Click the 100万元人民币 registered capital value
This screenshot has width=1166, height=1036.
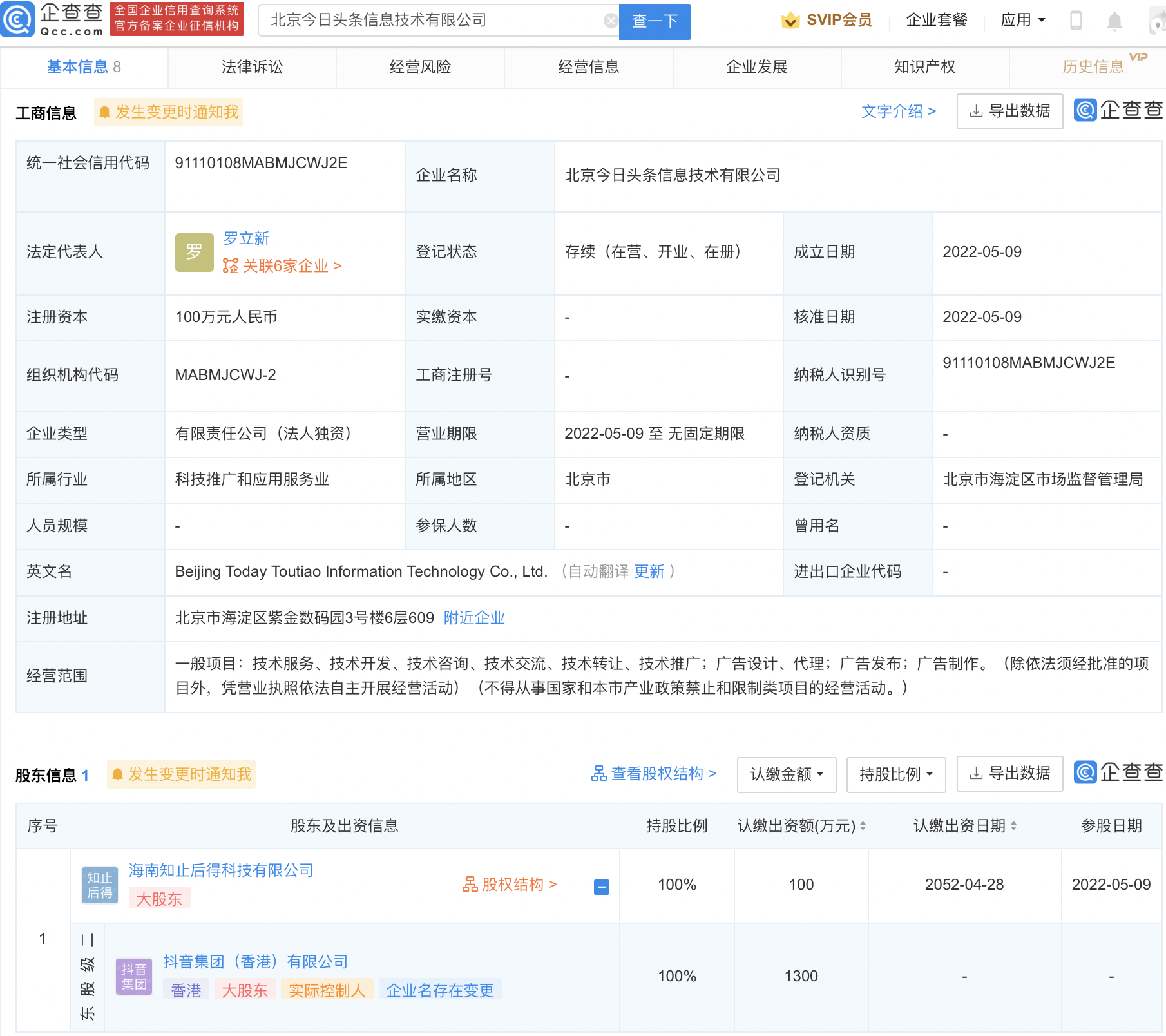pyautogui.click(x=226, y=317)
